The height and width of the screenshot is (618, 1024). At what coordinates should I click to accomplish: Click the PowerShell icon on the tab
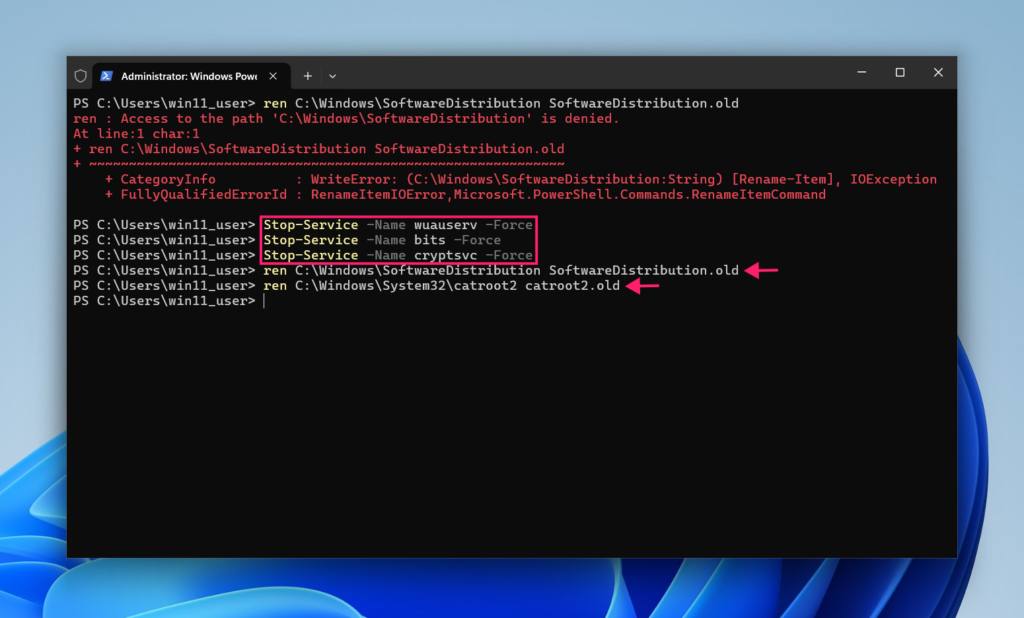click(106, 76)
